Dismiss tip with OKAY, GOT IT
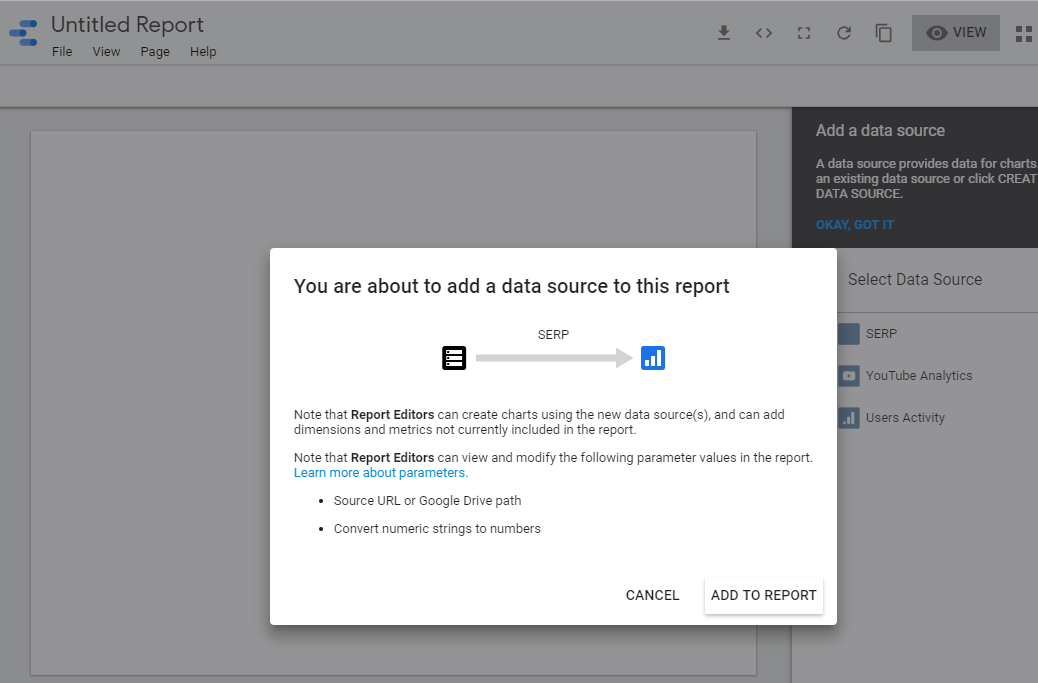1038x683 pixels. click(855, 225)
